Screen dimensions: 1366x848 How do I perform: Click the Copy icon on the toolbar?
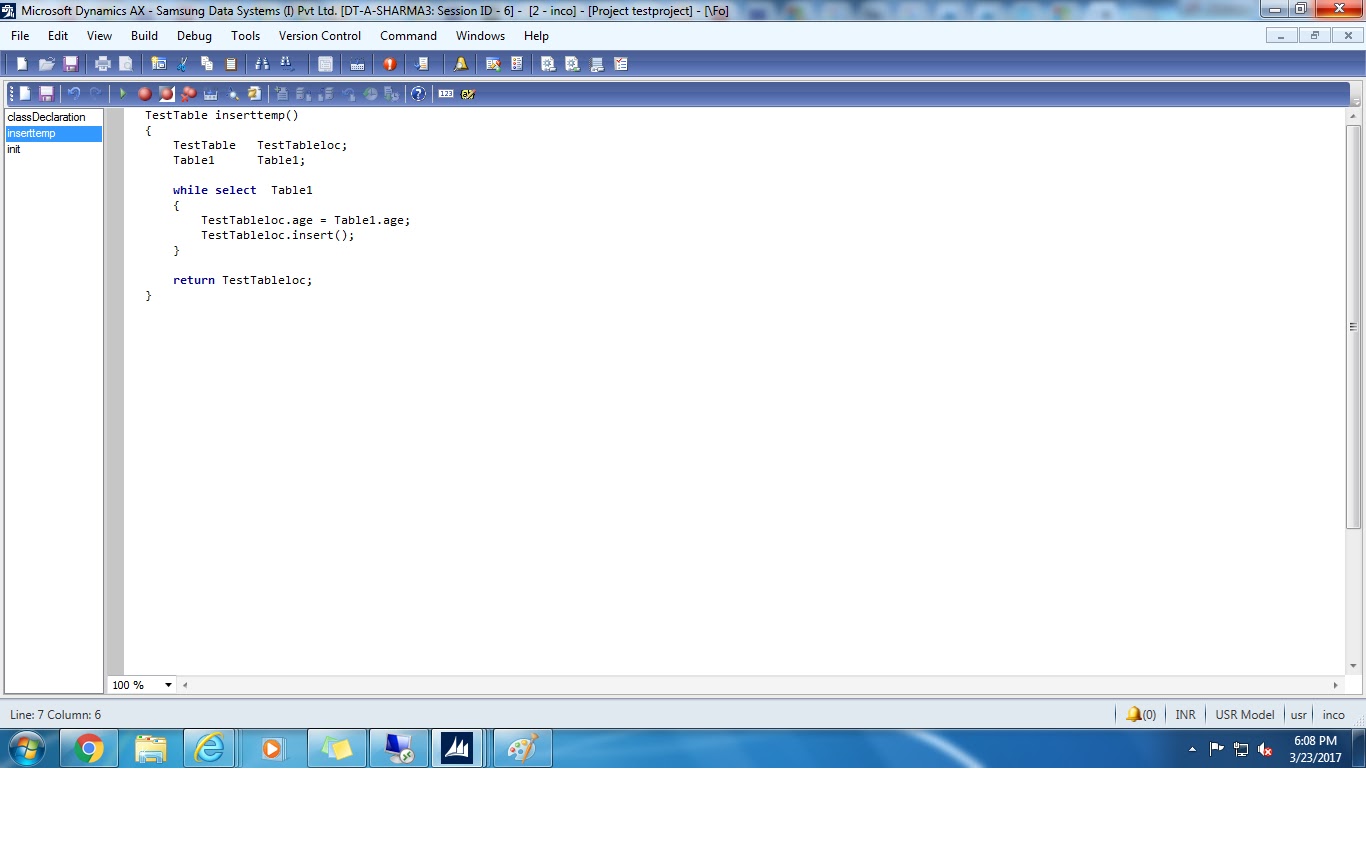pyautogui.click(x=207, y=63)
